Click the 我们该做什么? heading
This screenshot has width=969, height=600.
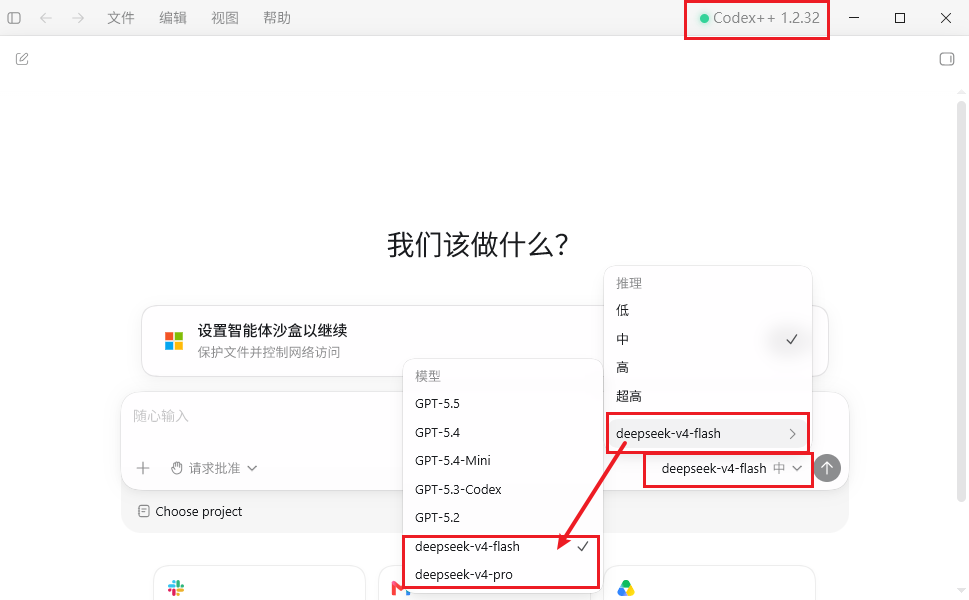478,245
